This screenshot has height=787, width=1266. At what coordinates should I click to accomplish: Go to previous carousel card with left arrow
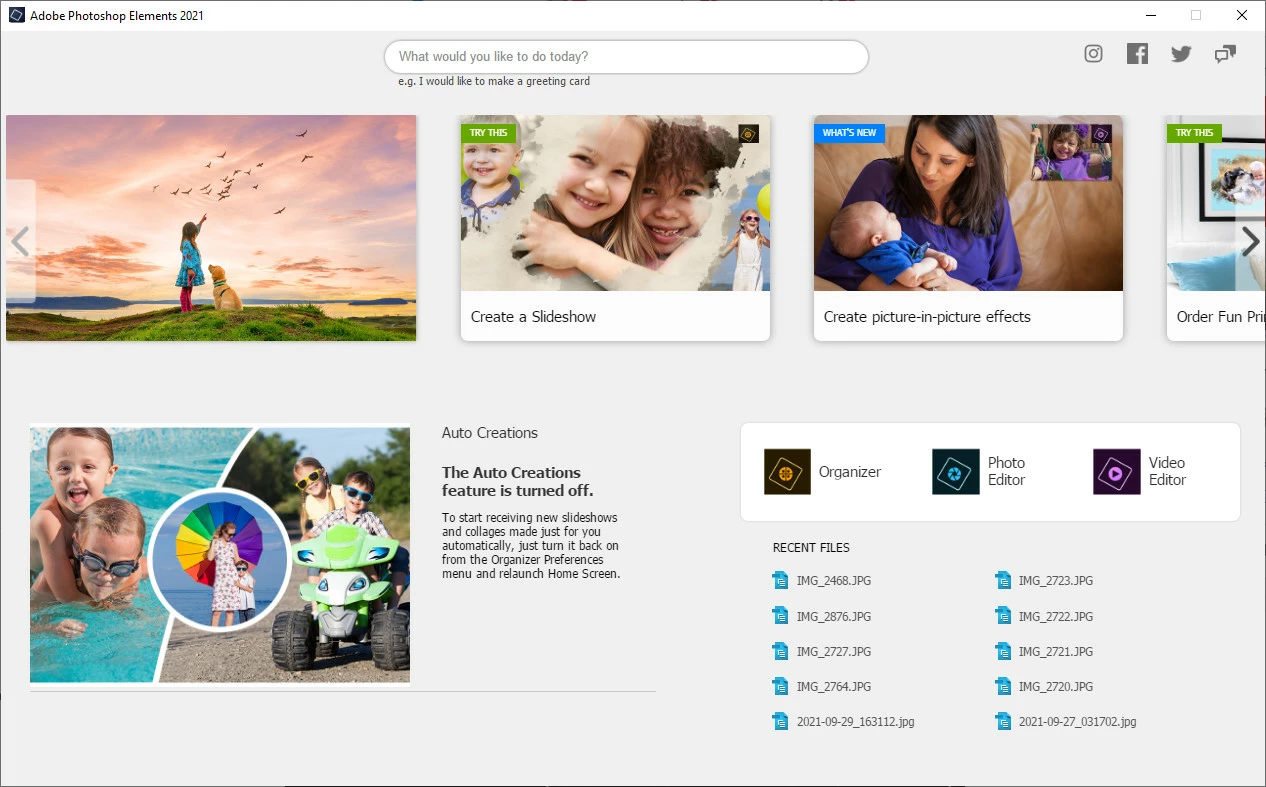point(20,241)
